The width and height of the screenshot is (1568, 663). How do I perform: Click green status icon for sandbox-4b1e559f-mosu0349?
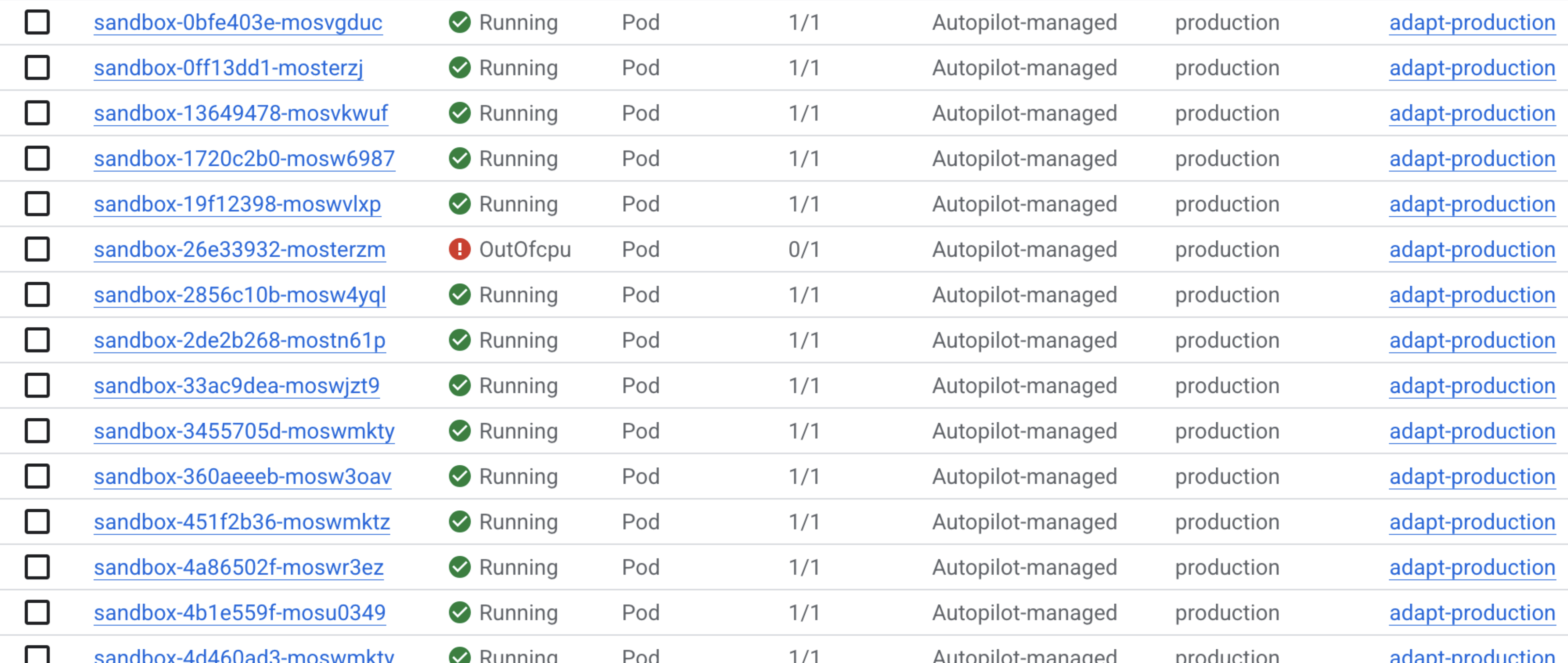tap(459, 612)
